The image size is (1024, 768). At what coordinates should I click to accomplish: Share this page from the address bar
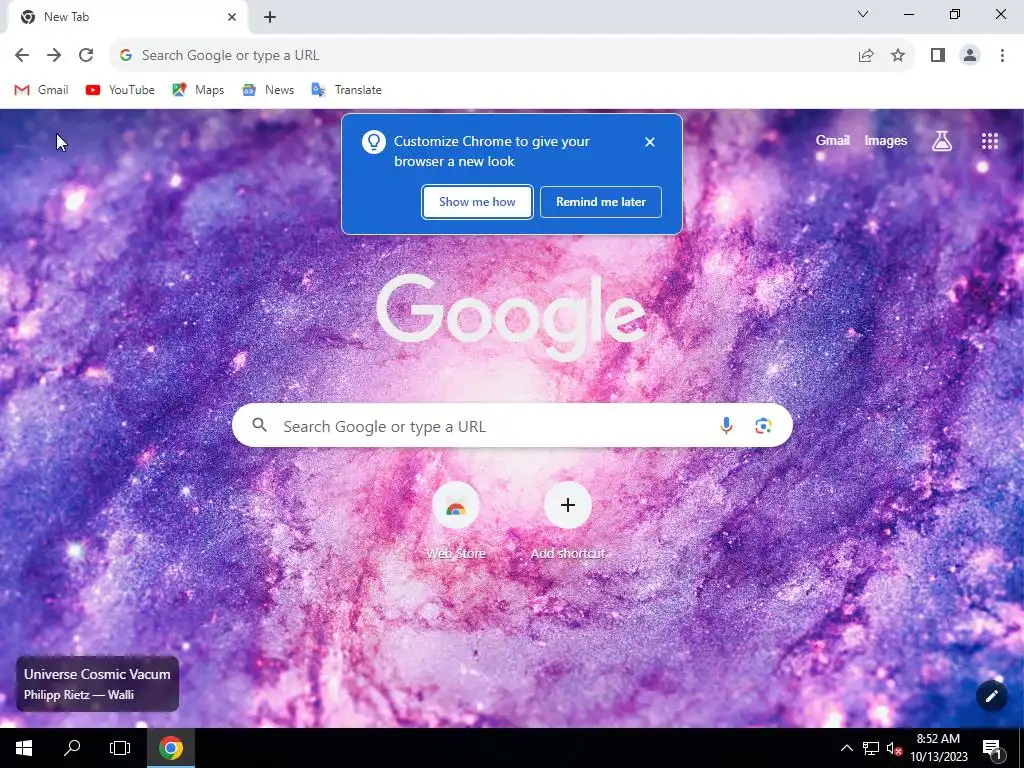[866, 56]
